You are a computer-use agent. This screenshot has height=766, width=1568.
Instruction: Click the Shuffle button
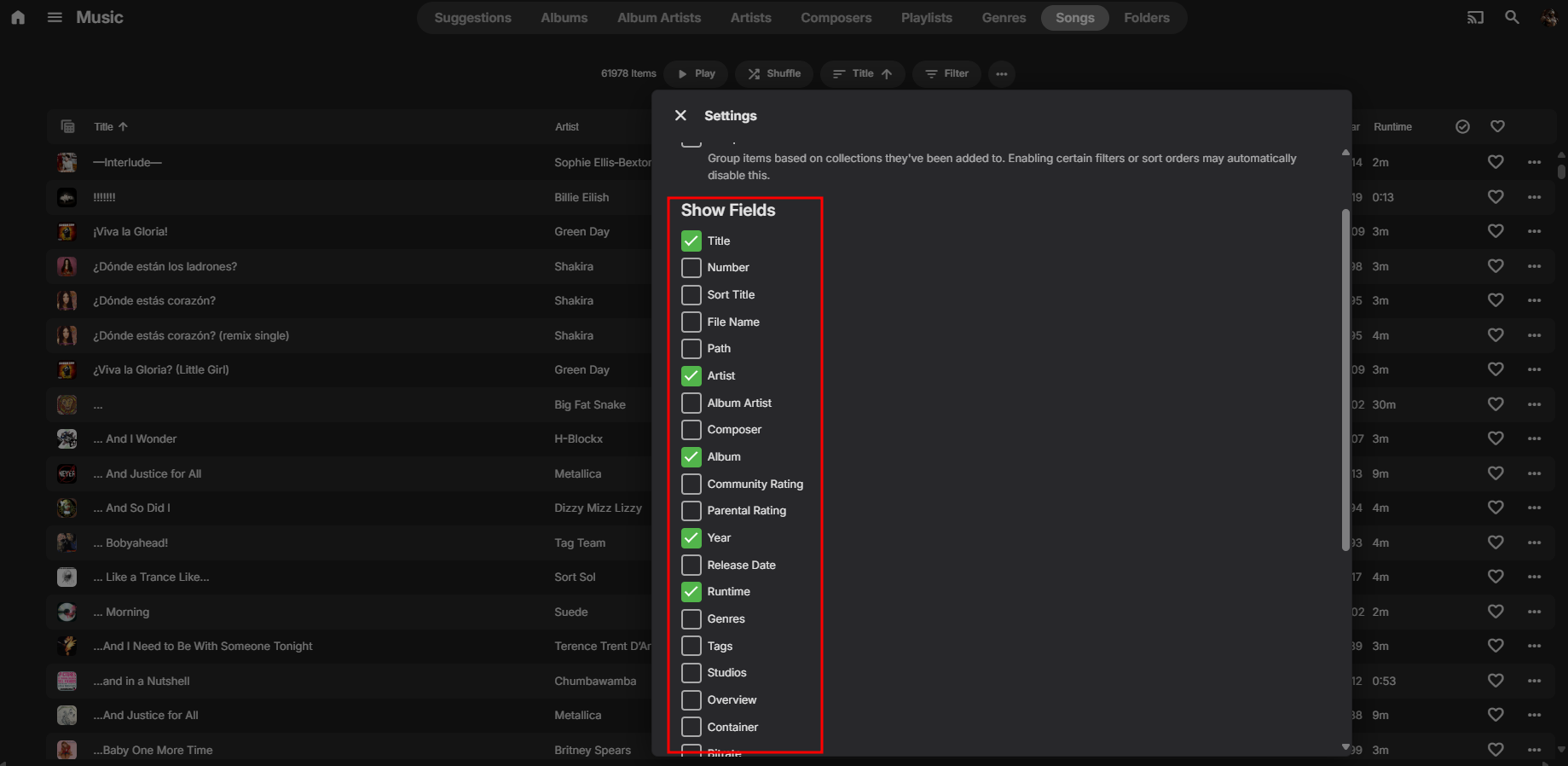pyautogui.click(x=774, y=73)
